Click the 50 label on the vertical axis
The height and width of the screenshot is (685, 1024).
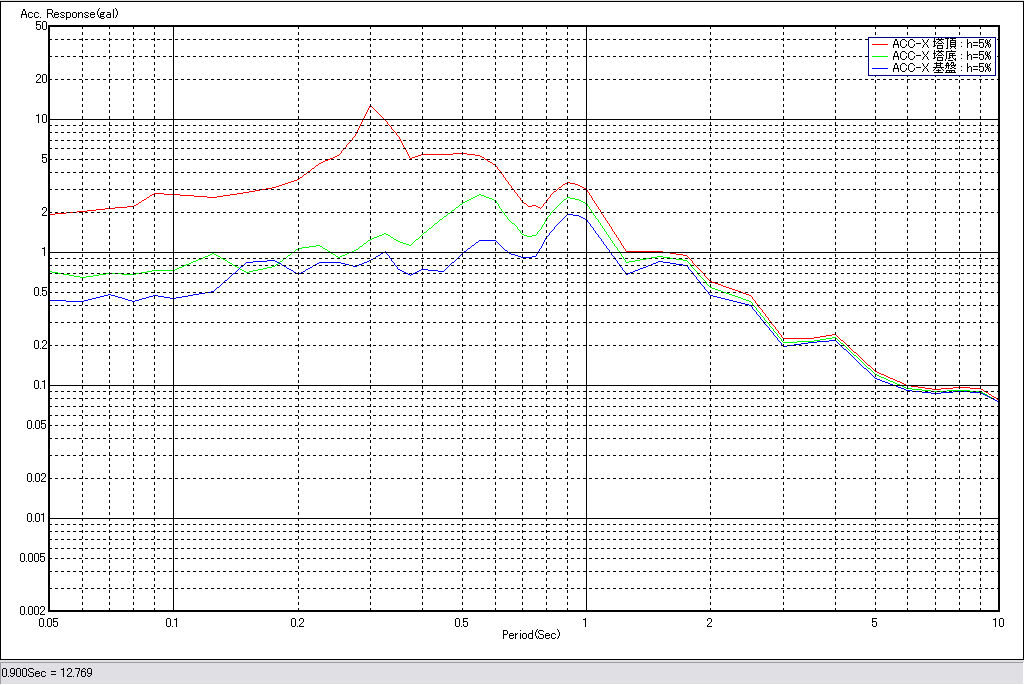41,26
